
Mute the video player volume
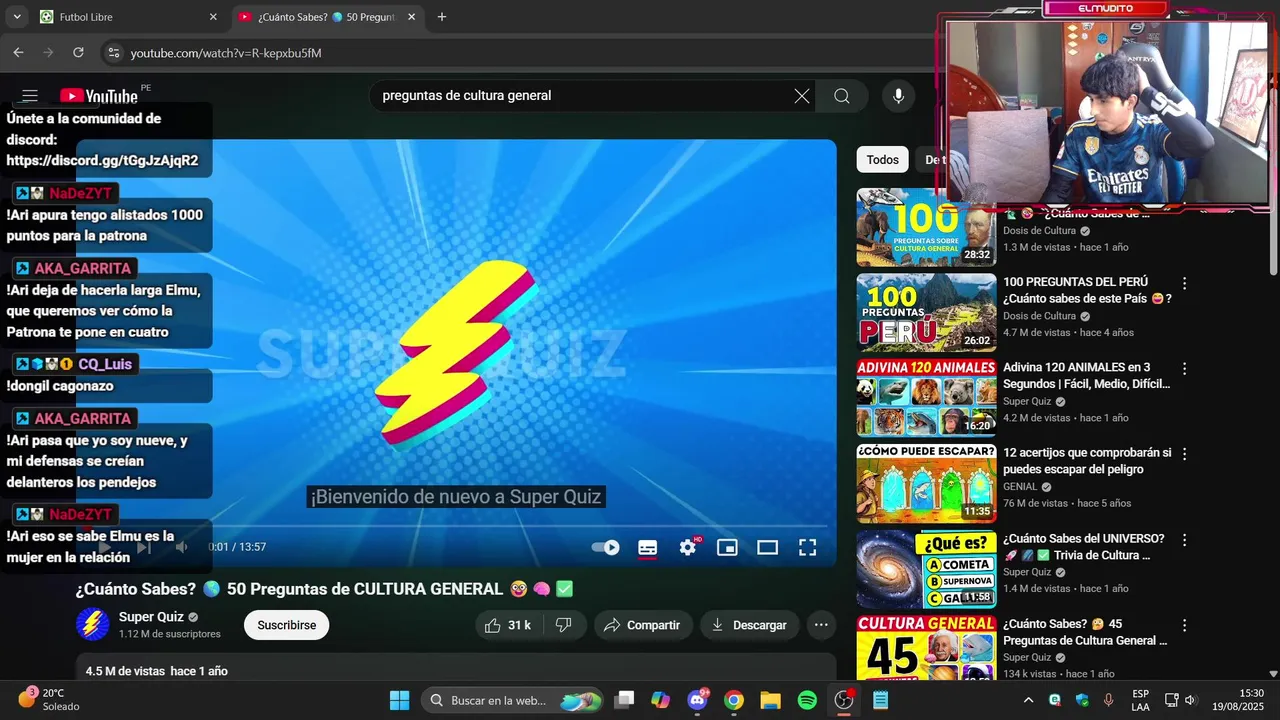tap(181, 547)
